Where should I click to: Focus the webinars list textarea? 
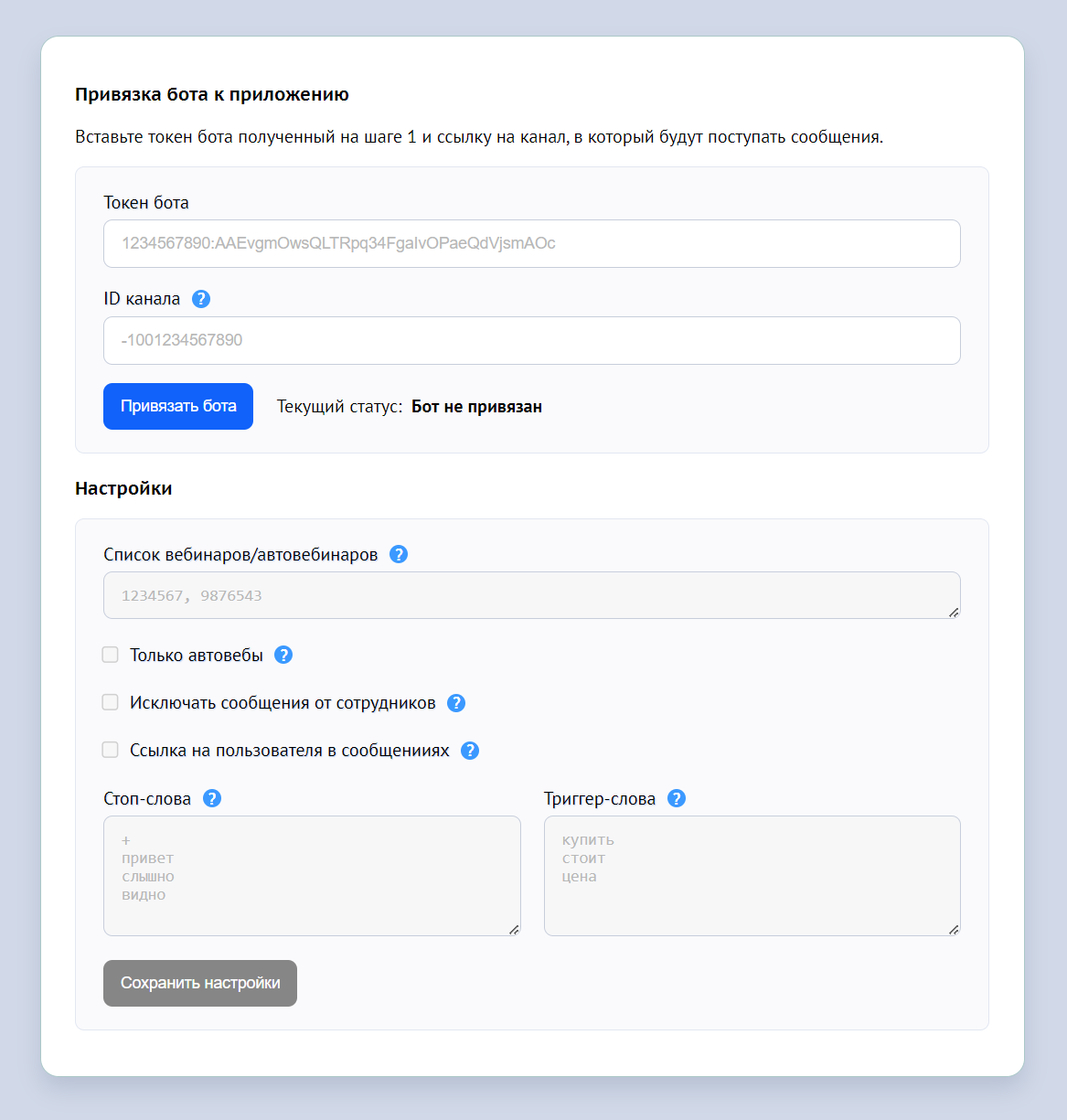tap(532, 595)
